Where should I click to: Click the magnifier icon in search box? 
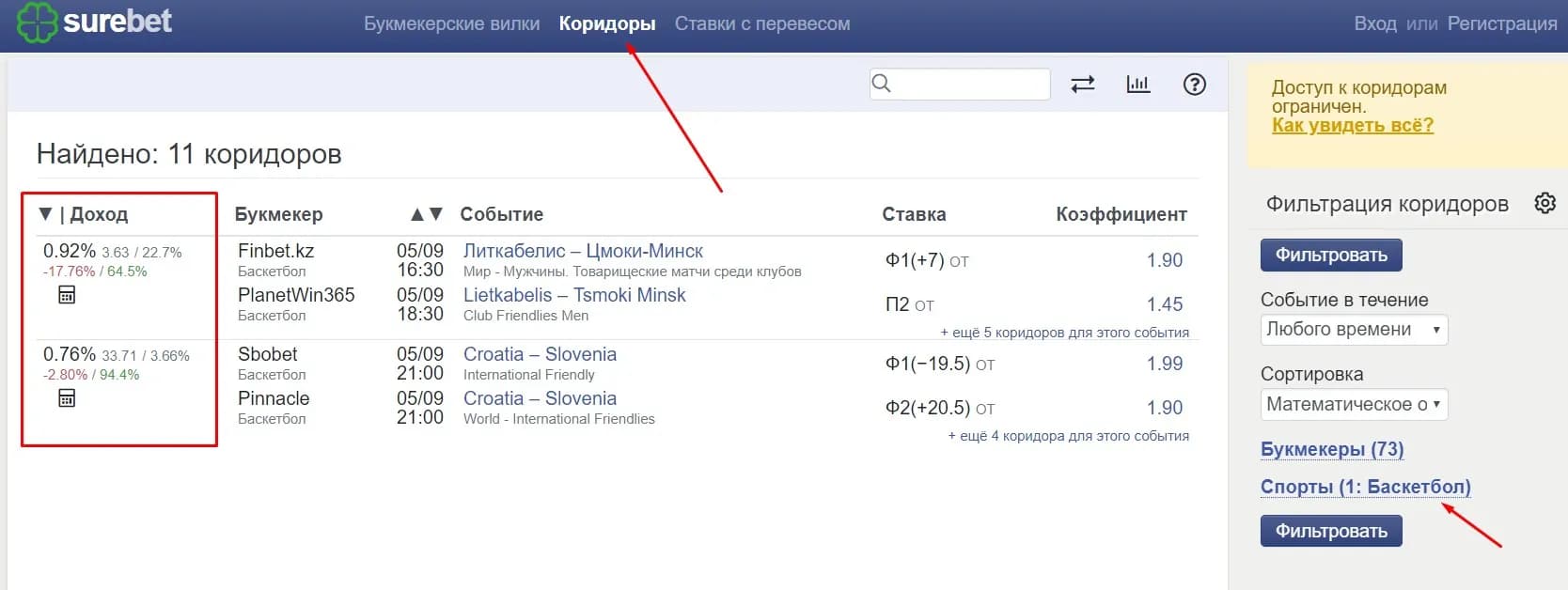[881, 84]
